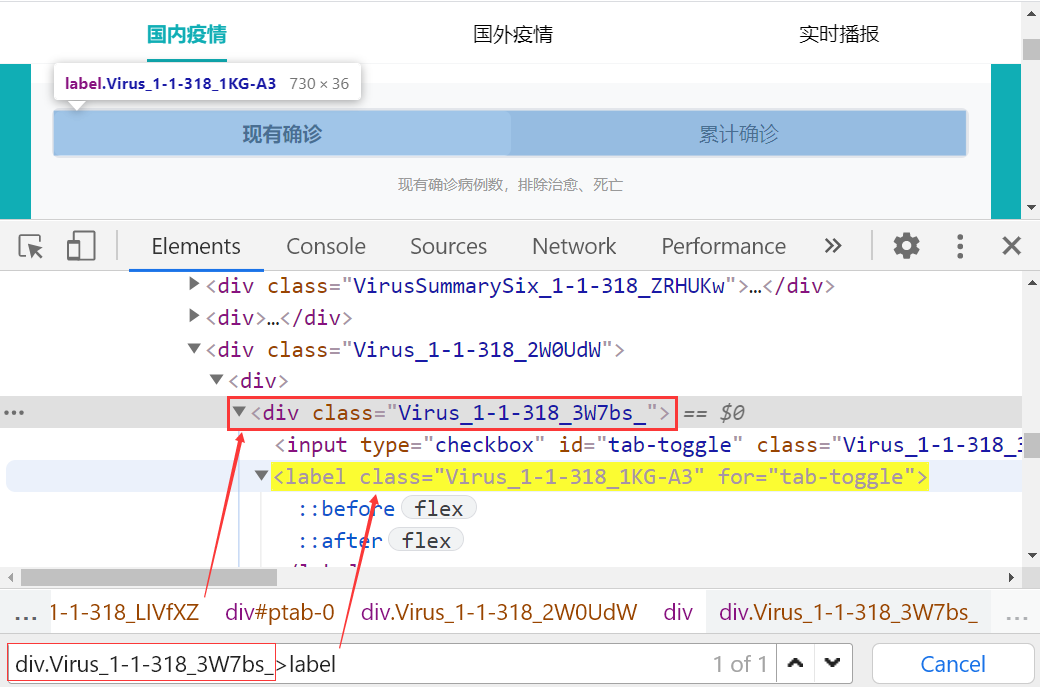Click the plain div breadcrumb
Viewport: 1040px width, 687px height.
678,611
